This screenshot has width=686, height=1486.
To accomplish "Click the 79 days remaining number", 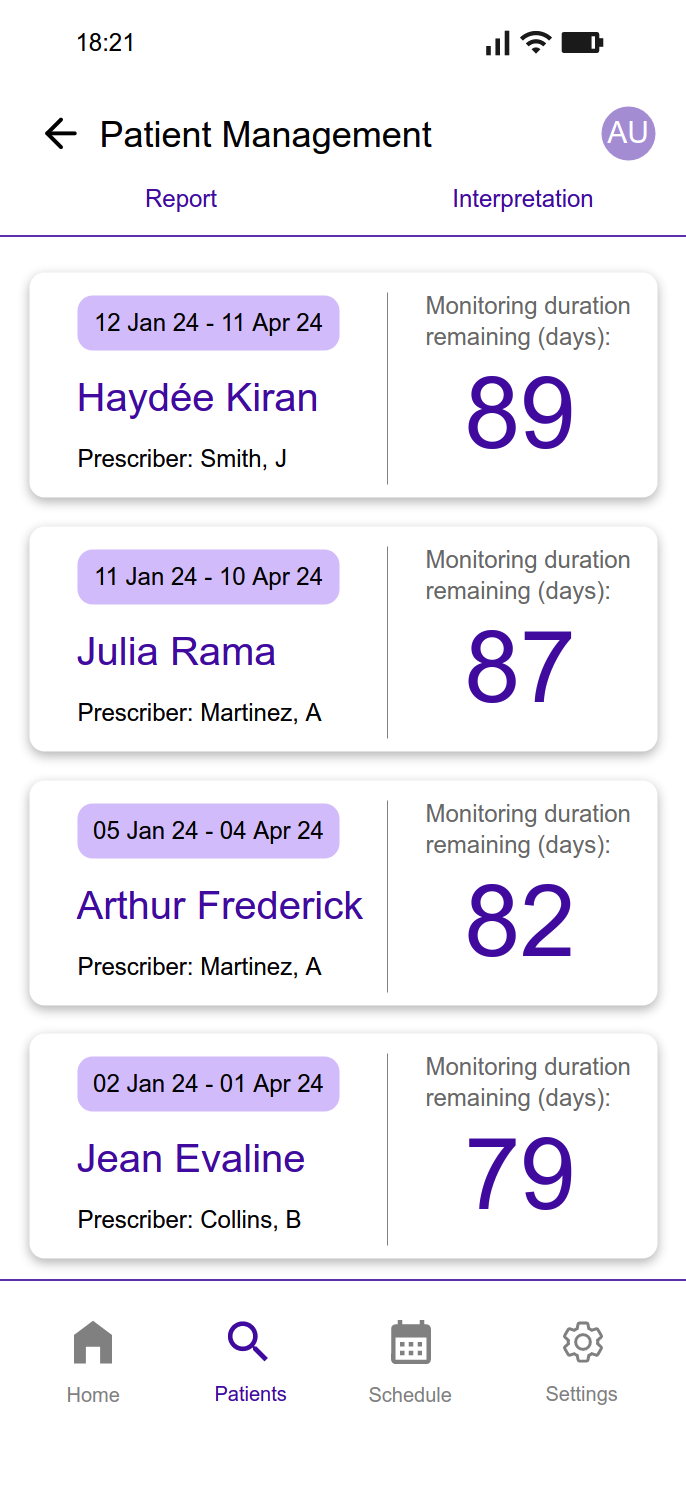I will pos(520,1174).
